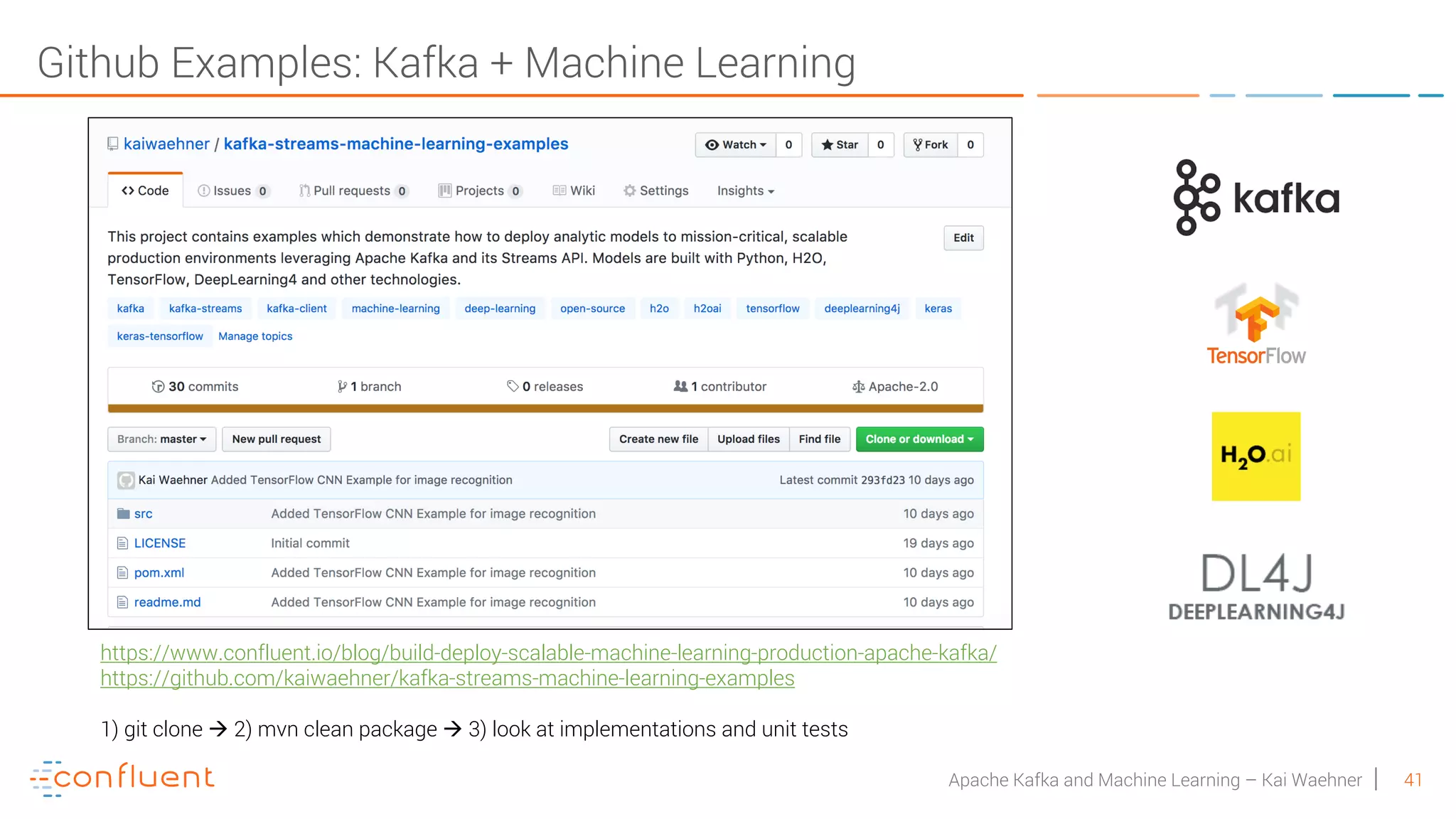The height and width of the screenshot is (819, 1456).
Task: View the 30 commits history
Action: 195,387
